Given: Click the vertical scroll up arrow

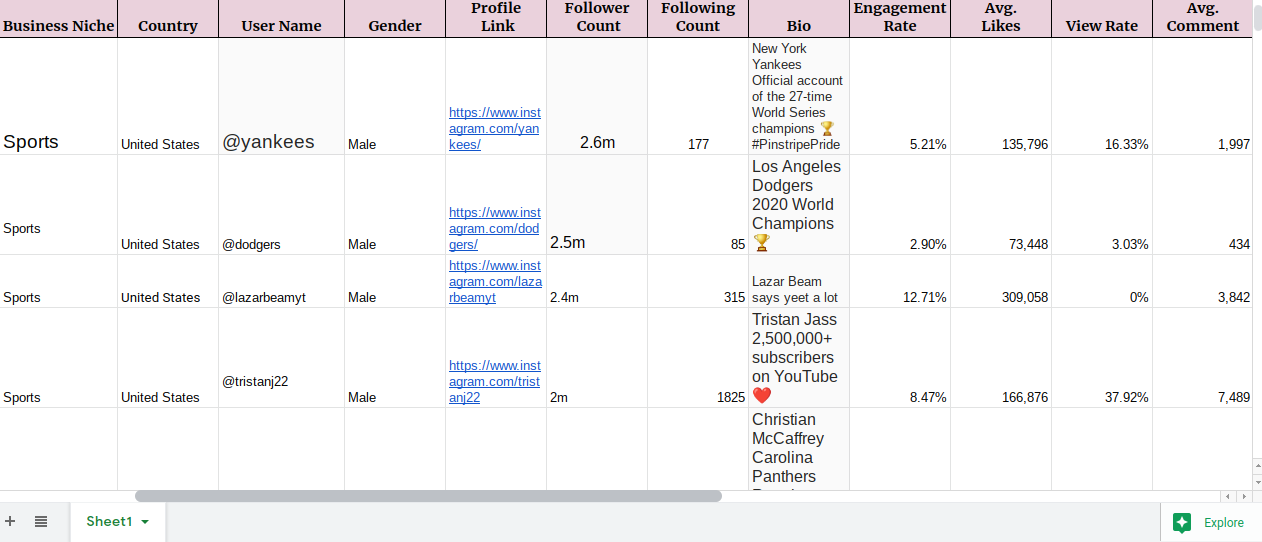Looking at the screenshot, I should (x=1257, y=465).
